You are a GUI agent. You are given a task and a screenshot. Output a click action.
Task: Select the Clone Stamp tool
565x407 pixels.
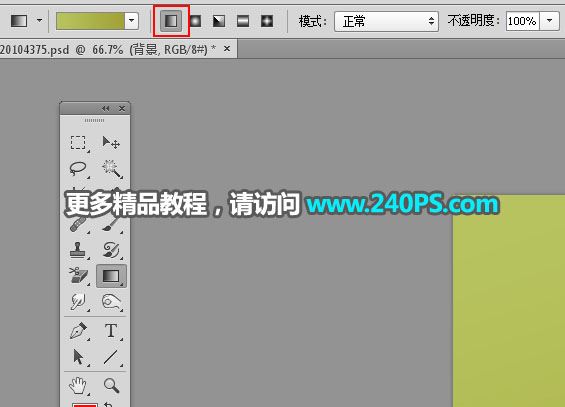78,250
